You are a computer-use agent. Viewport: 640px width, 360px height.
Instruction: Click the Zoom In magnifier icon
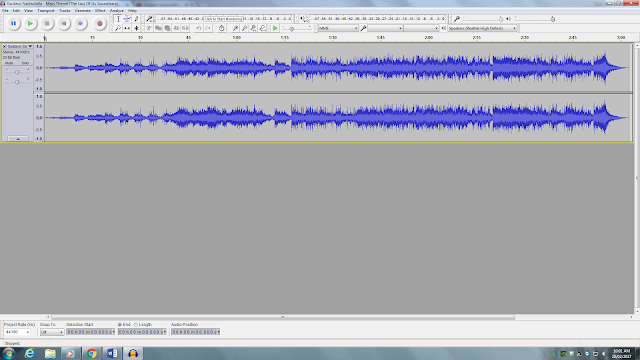point(235,28)
